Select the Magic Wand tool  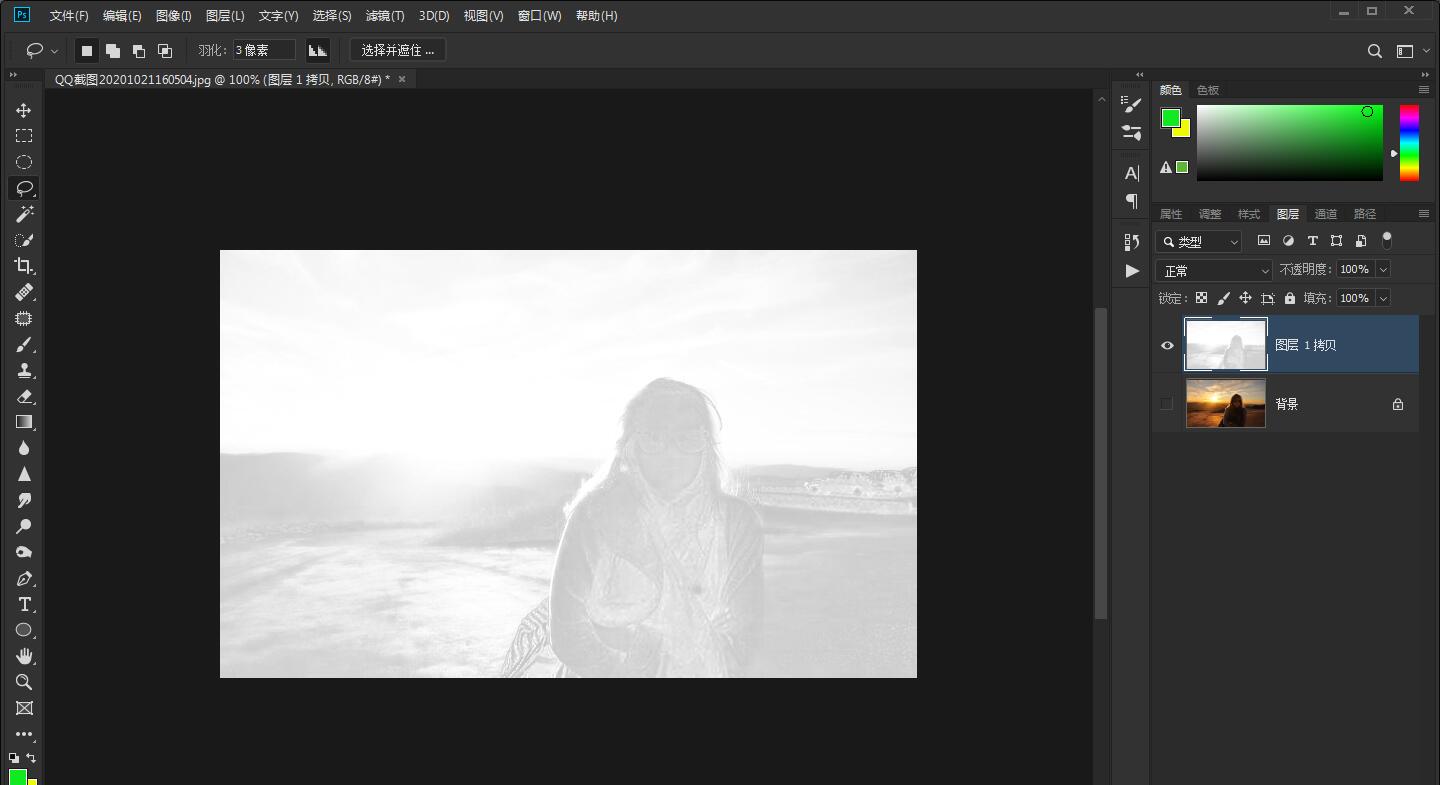tap(24, 214)
